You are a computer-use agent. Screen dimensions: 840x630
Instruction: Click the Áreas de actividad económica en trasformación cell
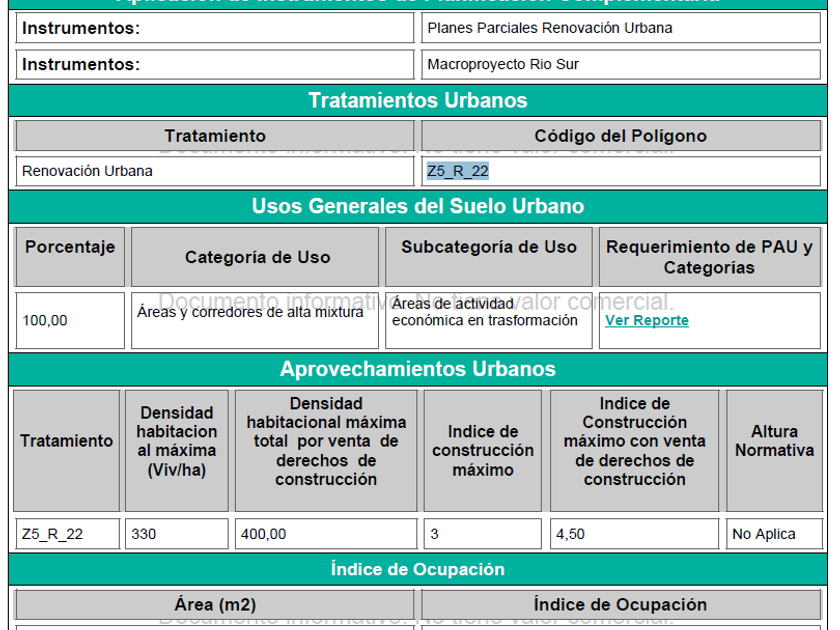click(489, 320)
